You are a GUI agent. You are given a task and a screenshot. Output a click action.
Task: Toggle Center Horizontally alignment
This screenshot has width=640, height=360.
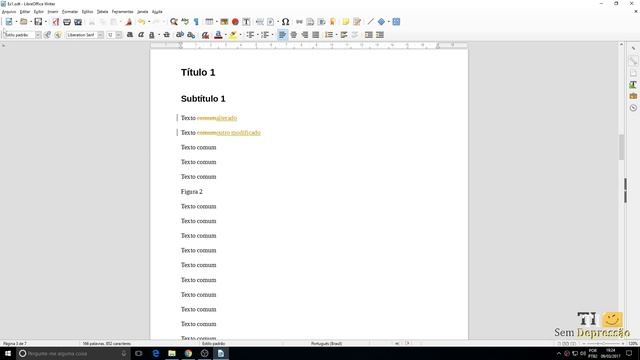tap(293, 35)
